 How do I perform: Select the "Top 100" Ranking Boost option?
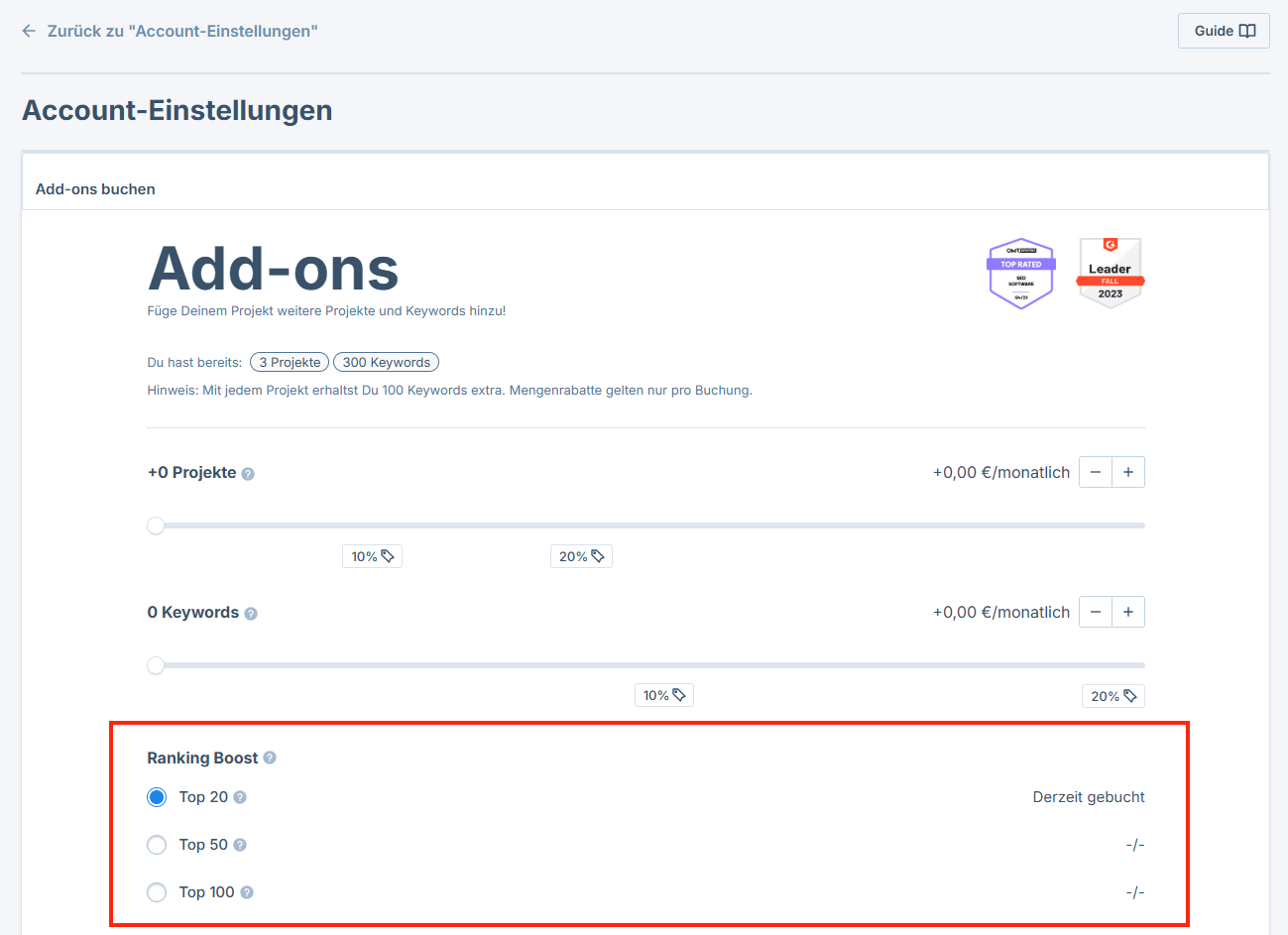coord(156,891)
